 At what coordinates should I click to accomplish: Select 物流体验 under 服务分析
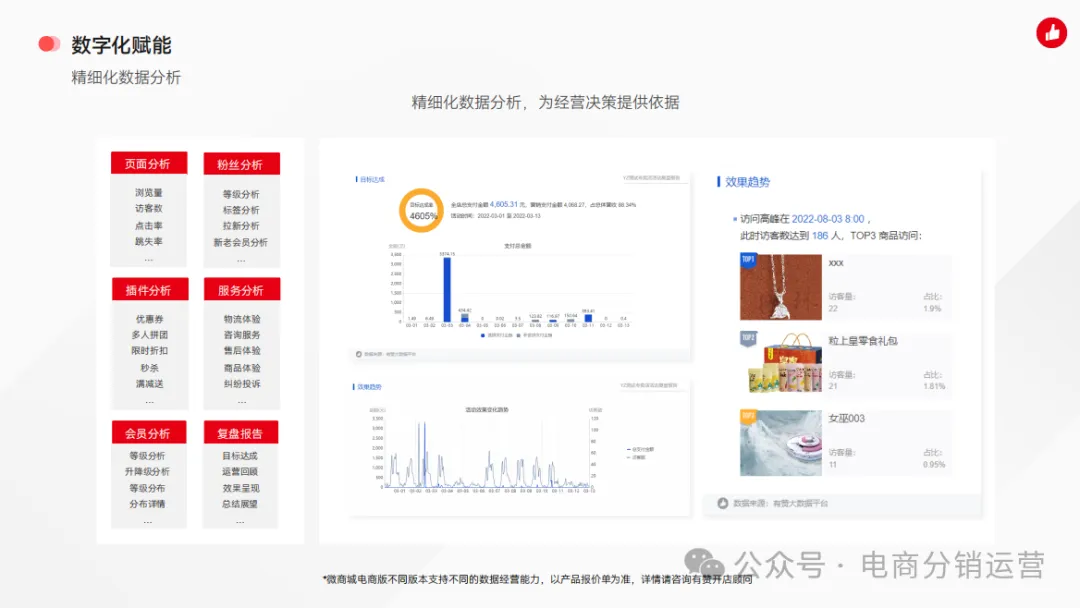point(242,319)
